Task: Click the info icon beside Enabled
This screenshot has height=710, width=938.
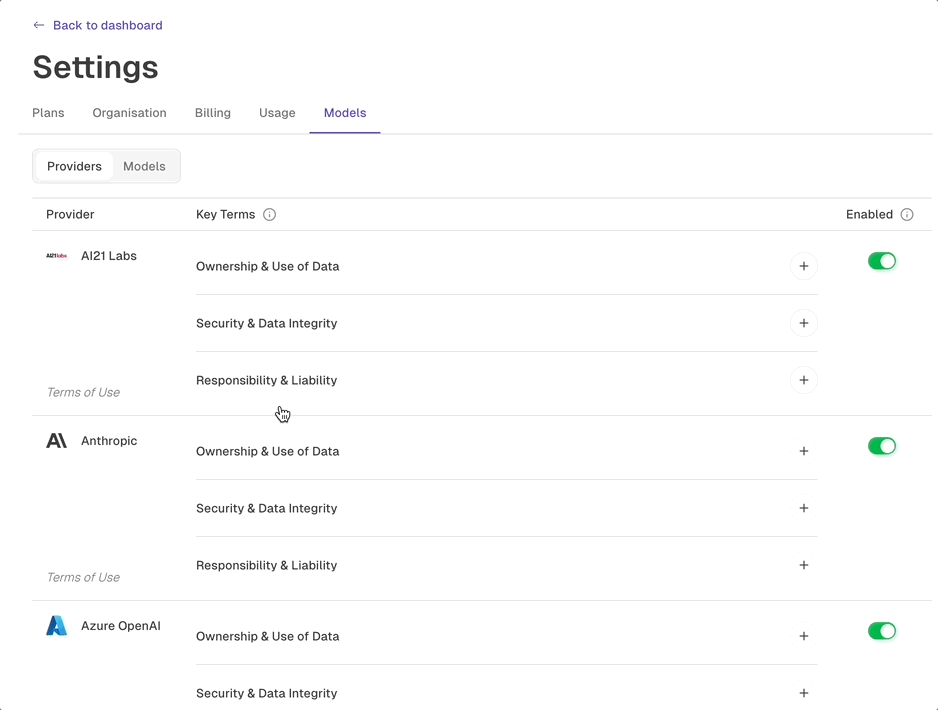Action: click(x=907, y=214)
